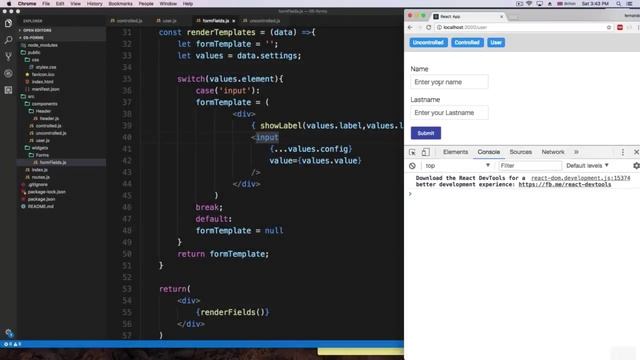Select formFields.js in the Explorer tree
This screenshot has width=640, height=360.
click(x=53, y=162)
